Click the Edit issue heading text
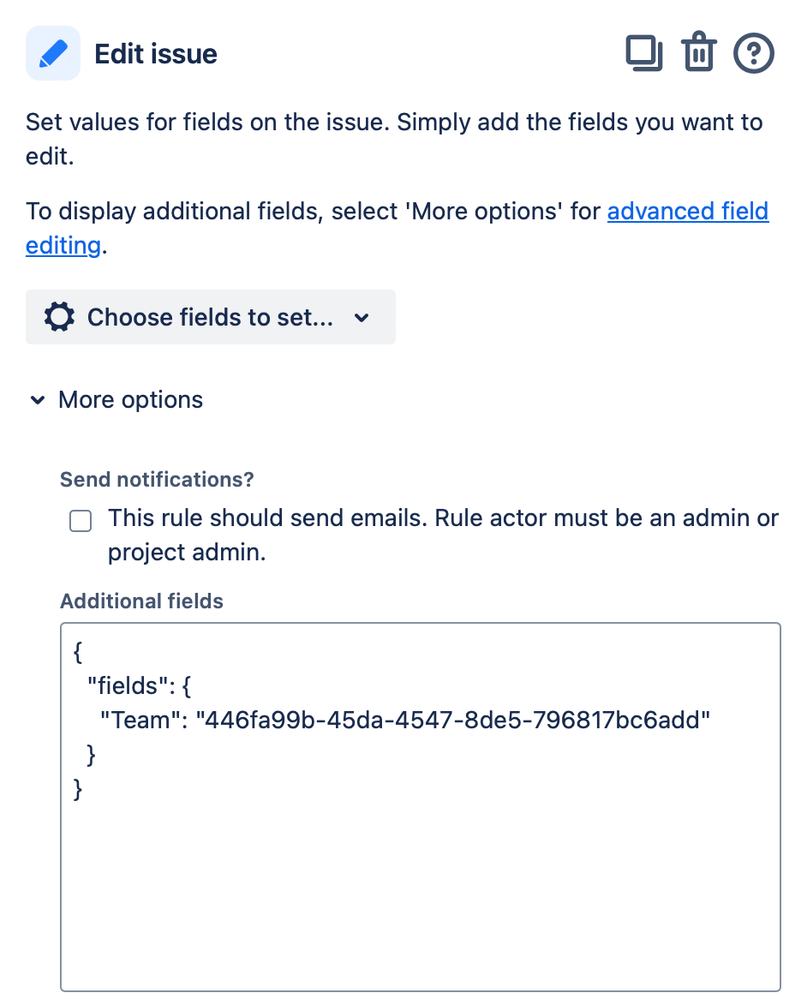 [155, 53]
